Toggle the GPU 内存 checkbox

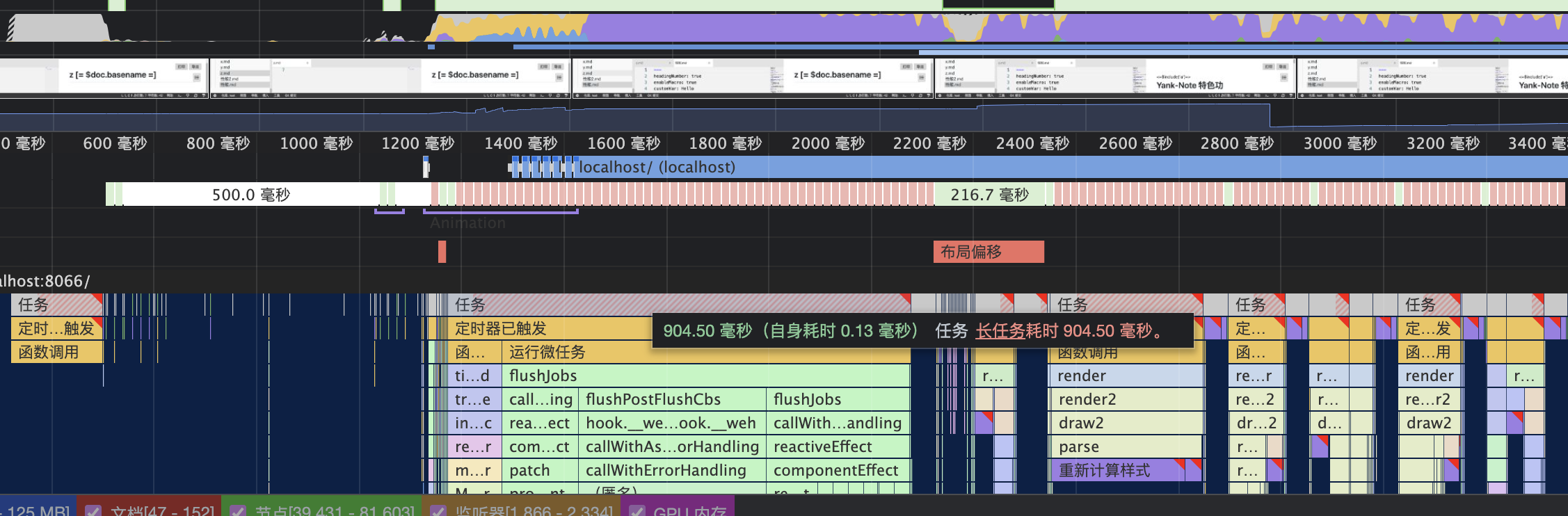(636, 511)
